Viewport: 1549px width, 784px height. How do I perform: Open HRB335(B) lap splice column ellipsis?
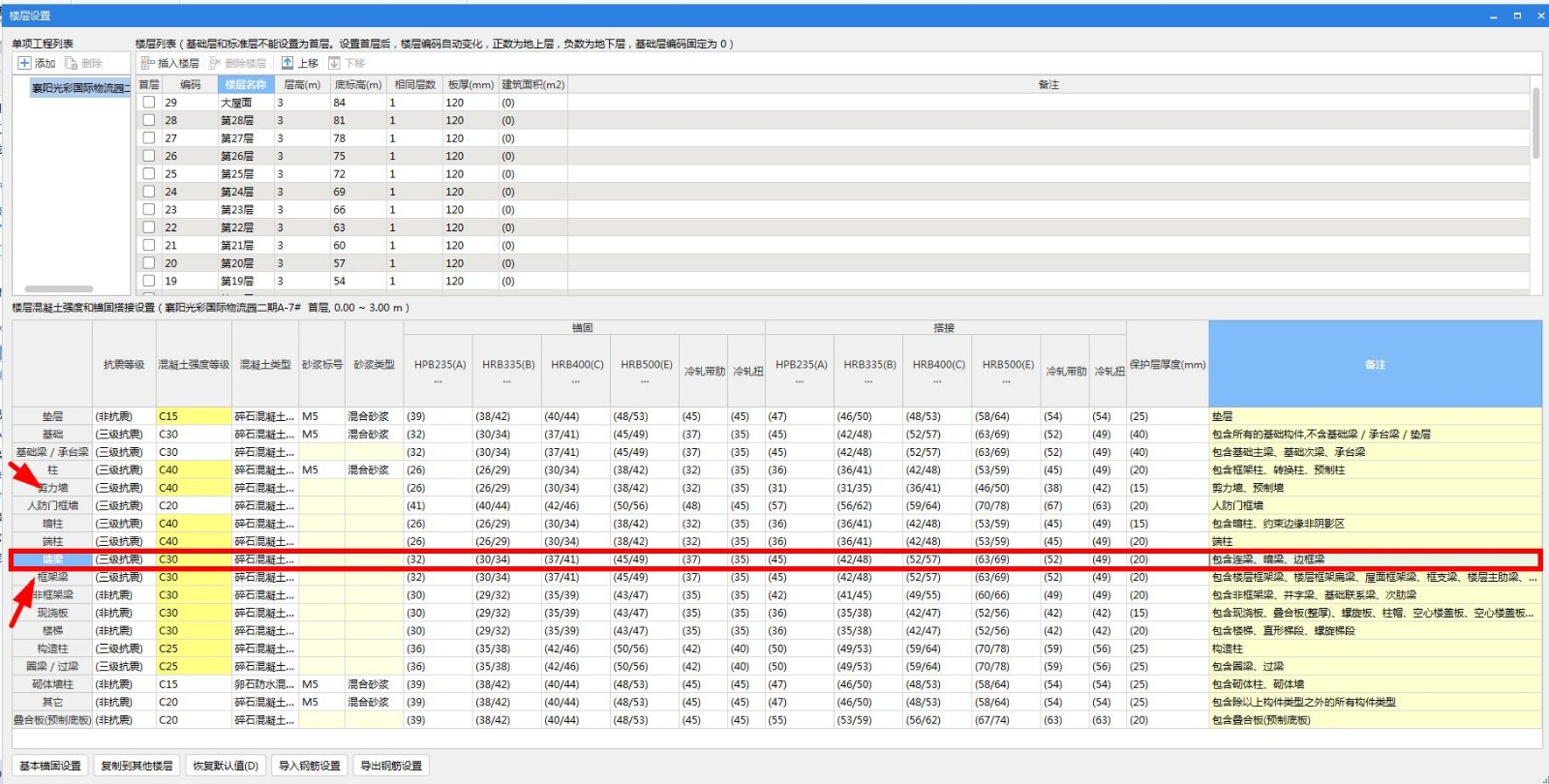pyautogui.click(x=869, y=381)
